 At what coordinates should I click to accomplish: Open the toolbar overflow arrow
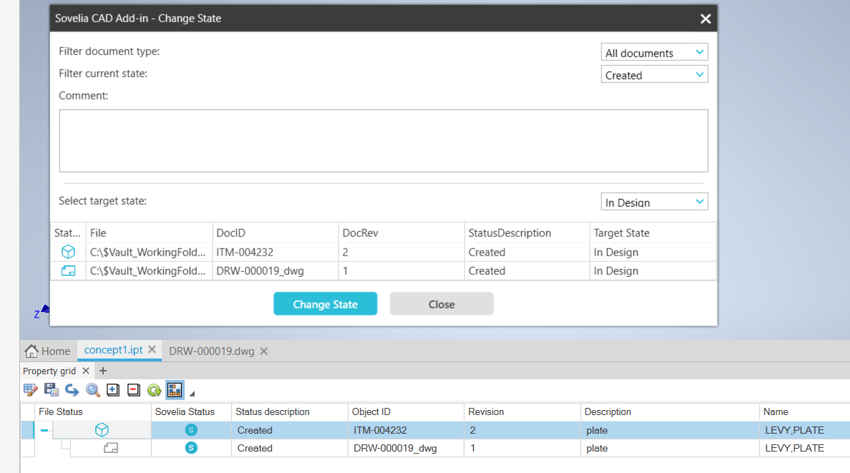[x=192, y=393]
